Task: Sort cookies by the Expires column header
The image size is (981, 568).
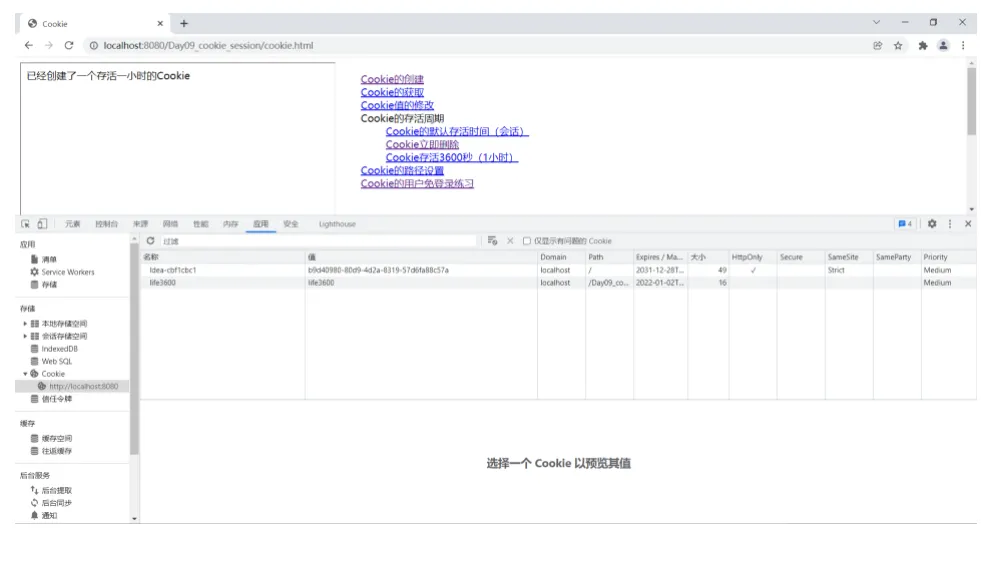Action: coord(660,257)
